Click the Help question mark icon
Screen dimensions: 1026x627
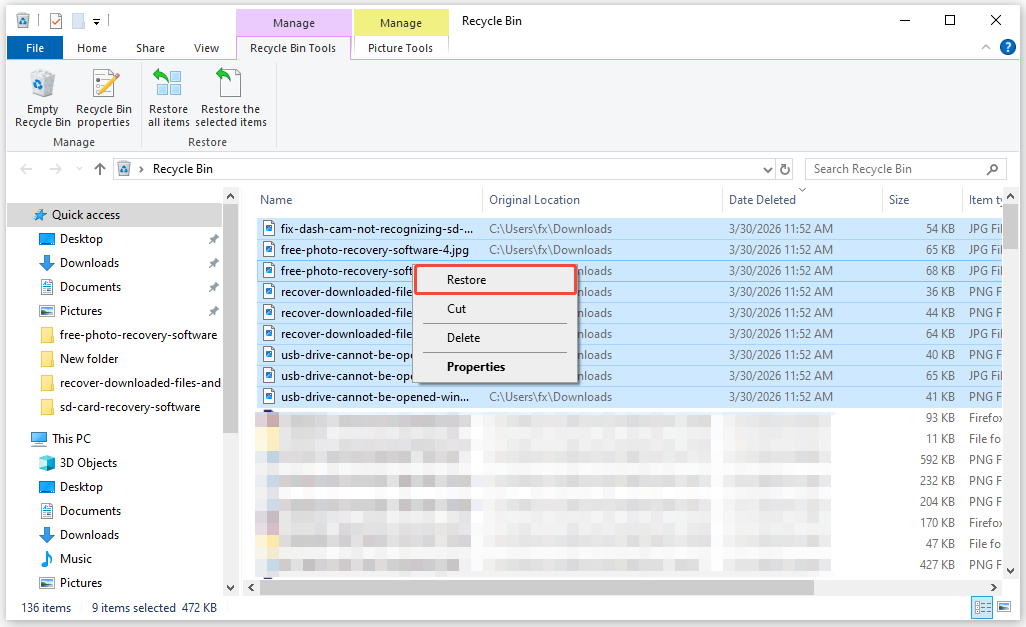pyautogui.click(x=1008, y=47)
